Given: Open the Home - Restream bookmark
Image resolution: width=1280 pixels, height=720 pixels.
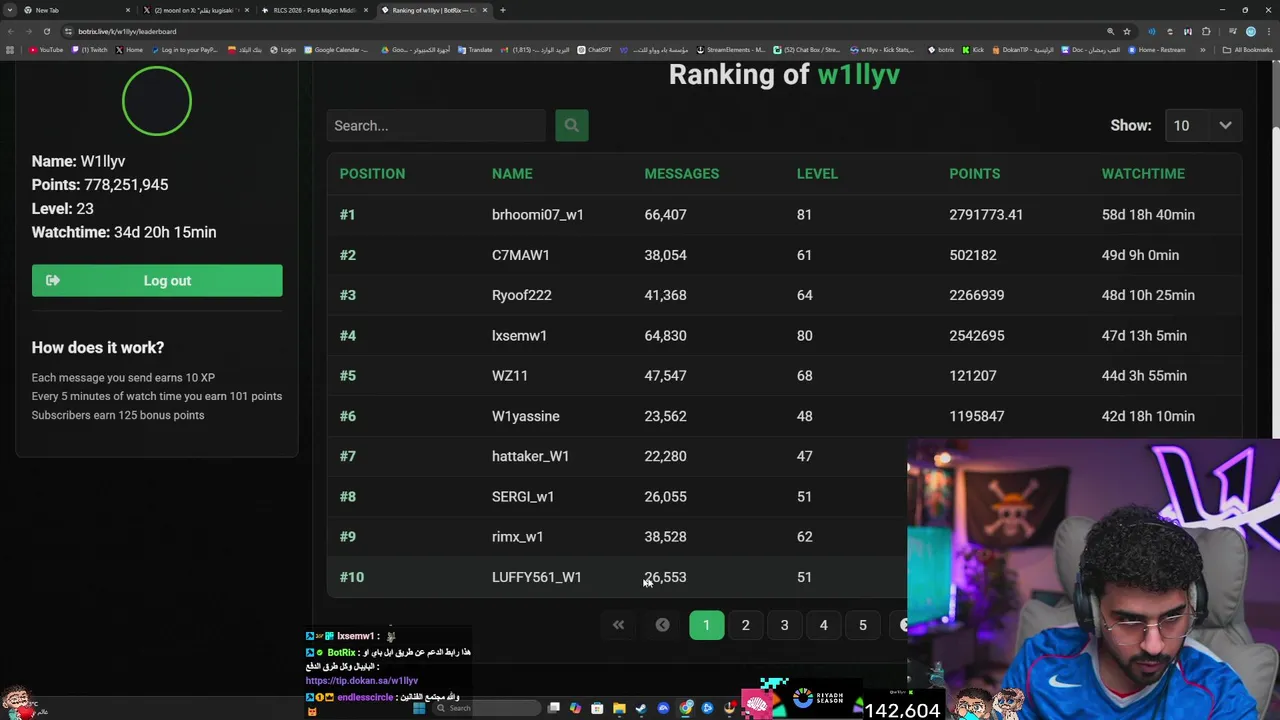Looking at the screenshot, I should click(1156, 50).
